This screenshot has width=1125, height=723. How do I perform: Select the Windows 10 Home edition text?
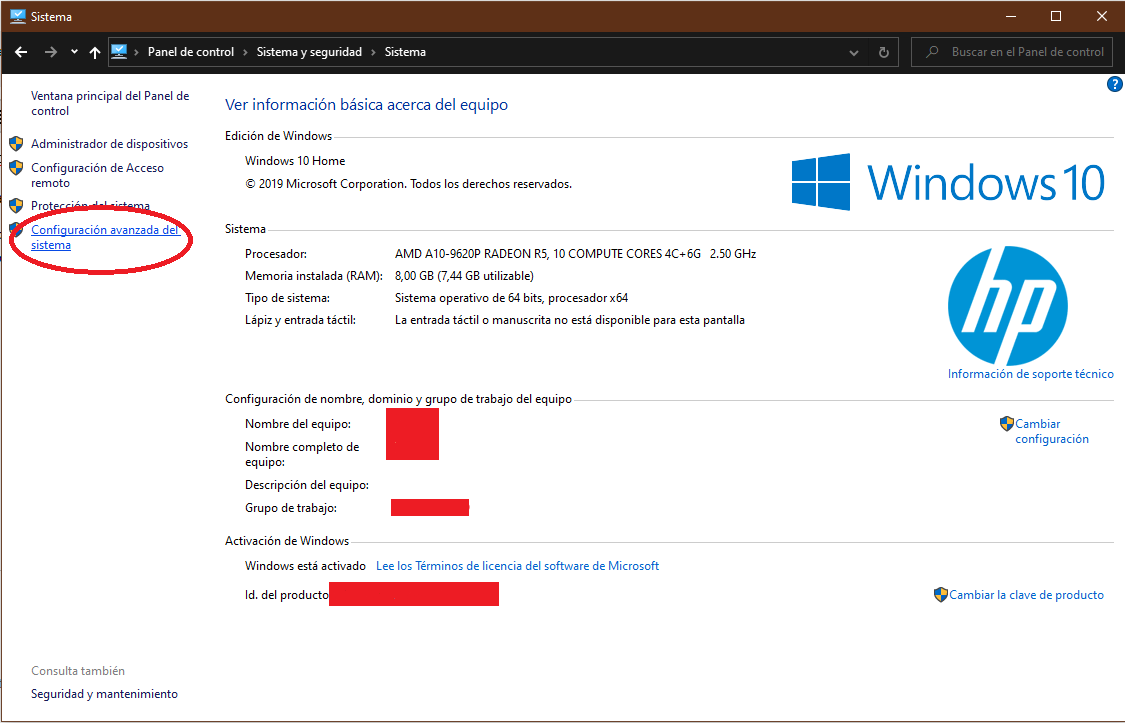point(295,161)
